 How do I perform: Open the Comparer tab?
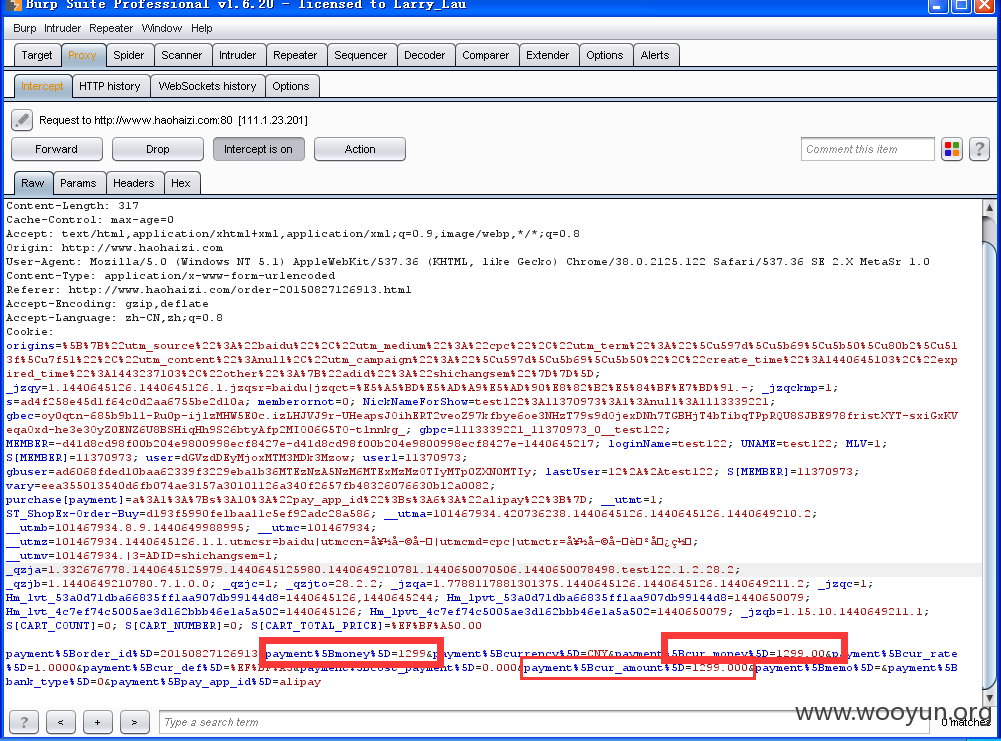(x=486, y=55)
